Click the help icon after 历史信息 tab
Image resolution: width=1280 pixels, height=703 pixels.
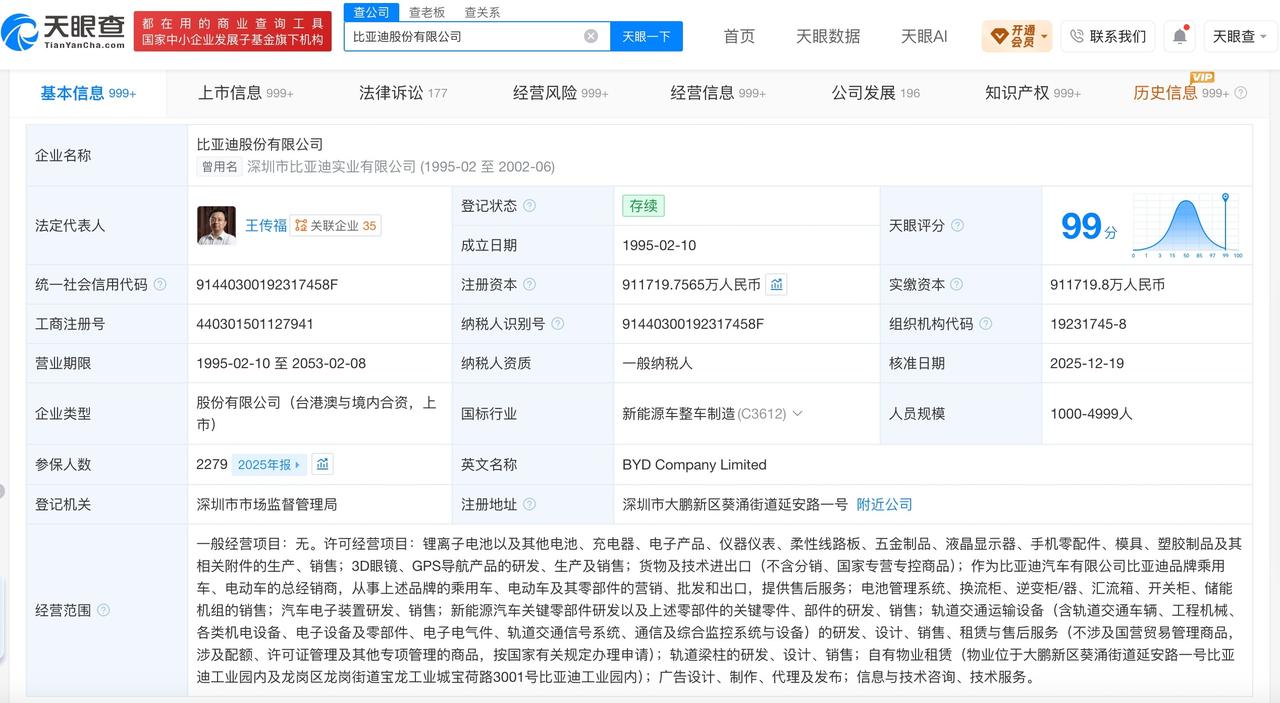tap(1241, 93)
